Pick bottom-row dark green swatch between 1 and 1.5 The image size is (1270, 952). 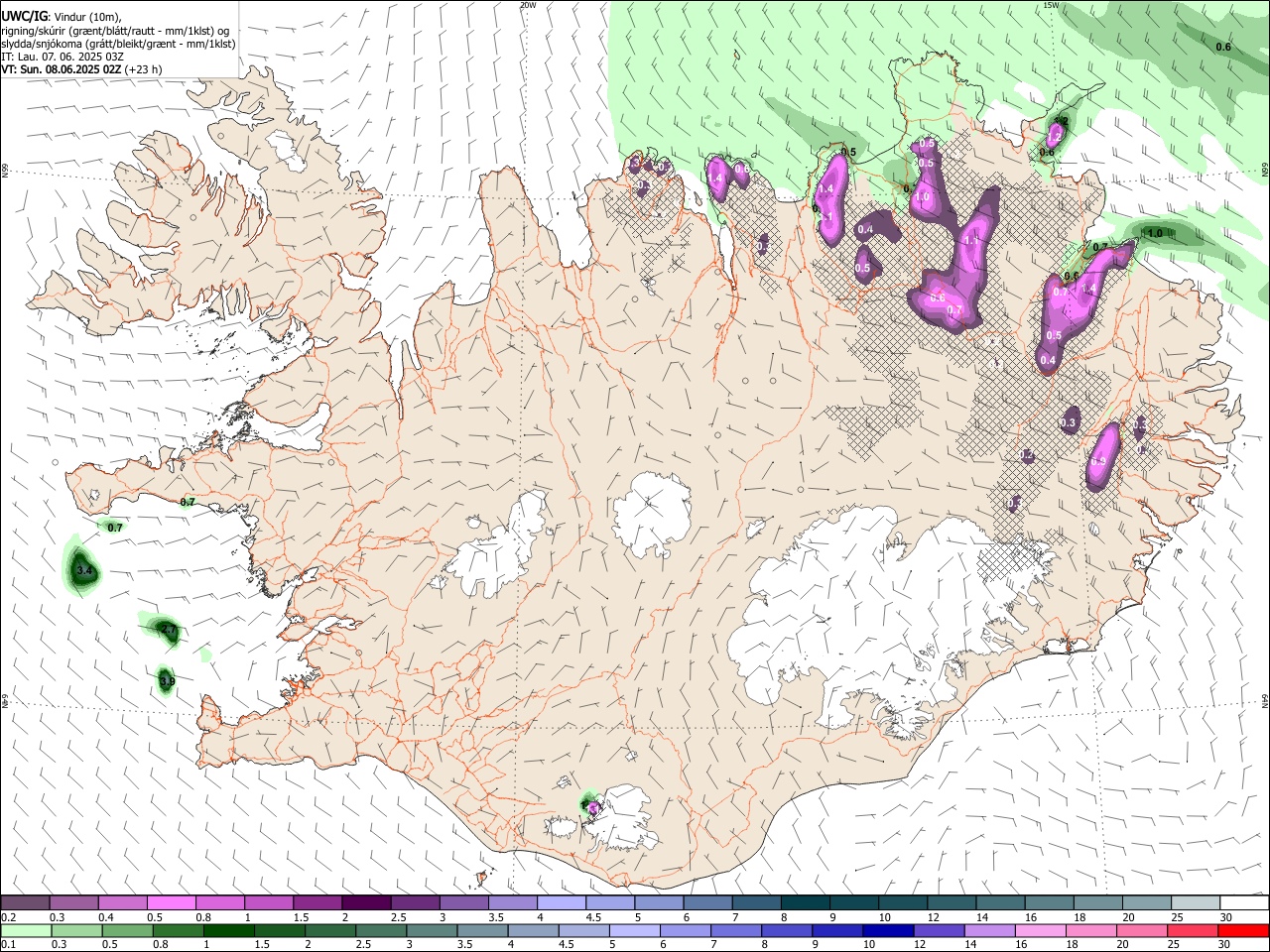[x=228, y=930]
